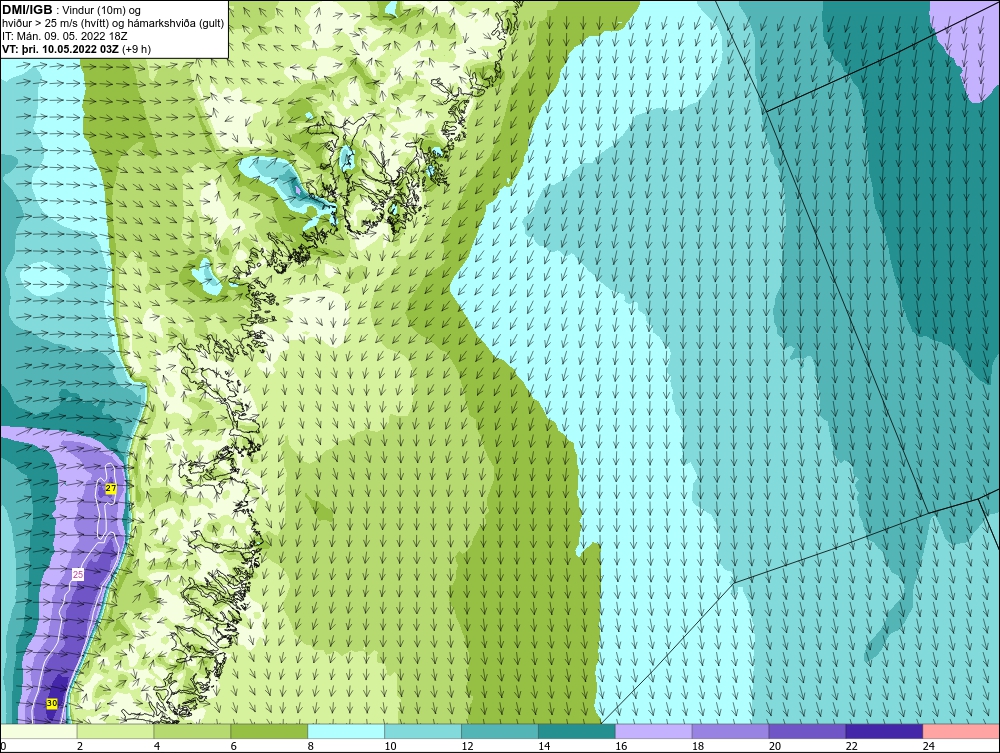Click the "25" gust contour label
The image size is (1000, 753).
point(78,574)
